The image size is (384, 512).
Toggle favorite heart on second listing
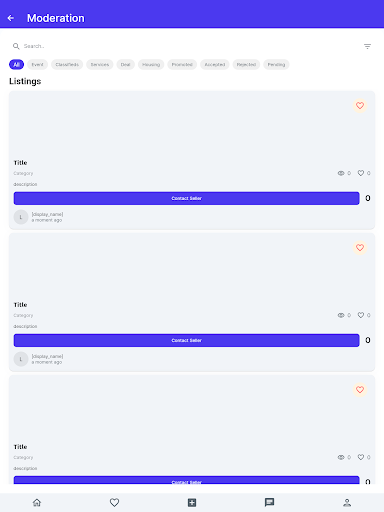point(360,248)
